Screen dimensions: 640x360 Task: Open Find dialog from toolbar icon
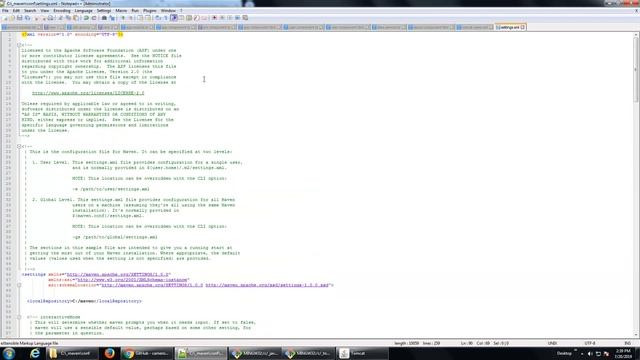click(x=104, y=18)
